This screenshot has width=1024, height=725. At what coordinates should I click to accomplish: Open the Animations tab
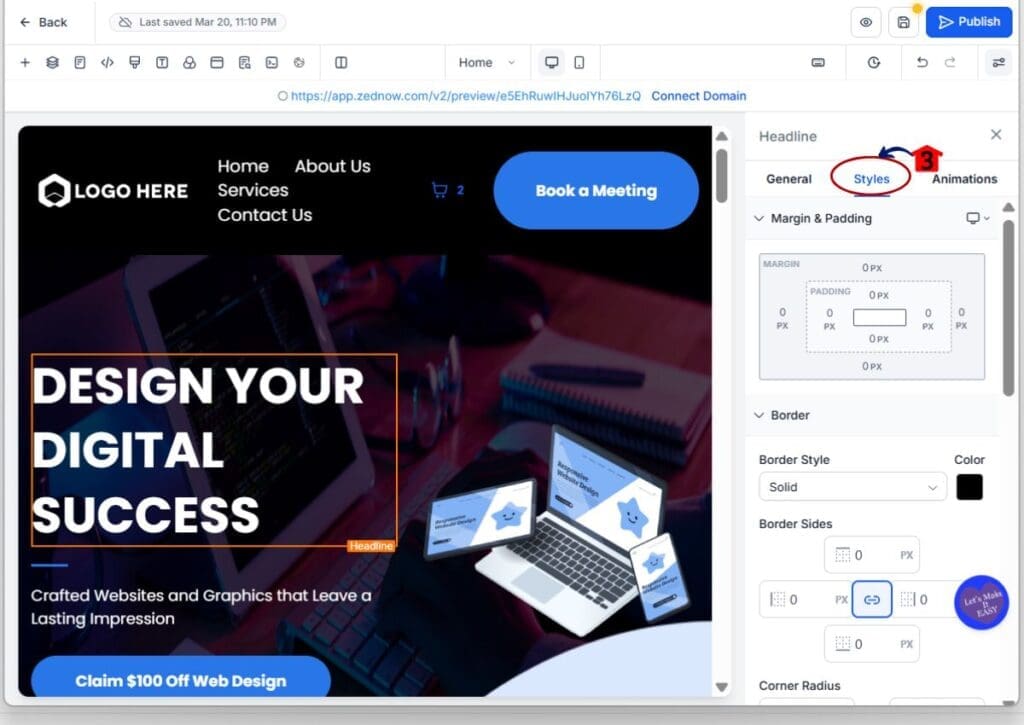click(964, 179)
